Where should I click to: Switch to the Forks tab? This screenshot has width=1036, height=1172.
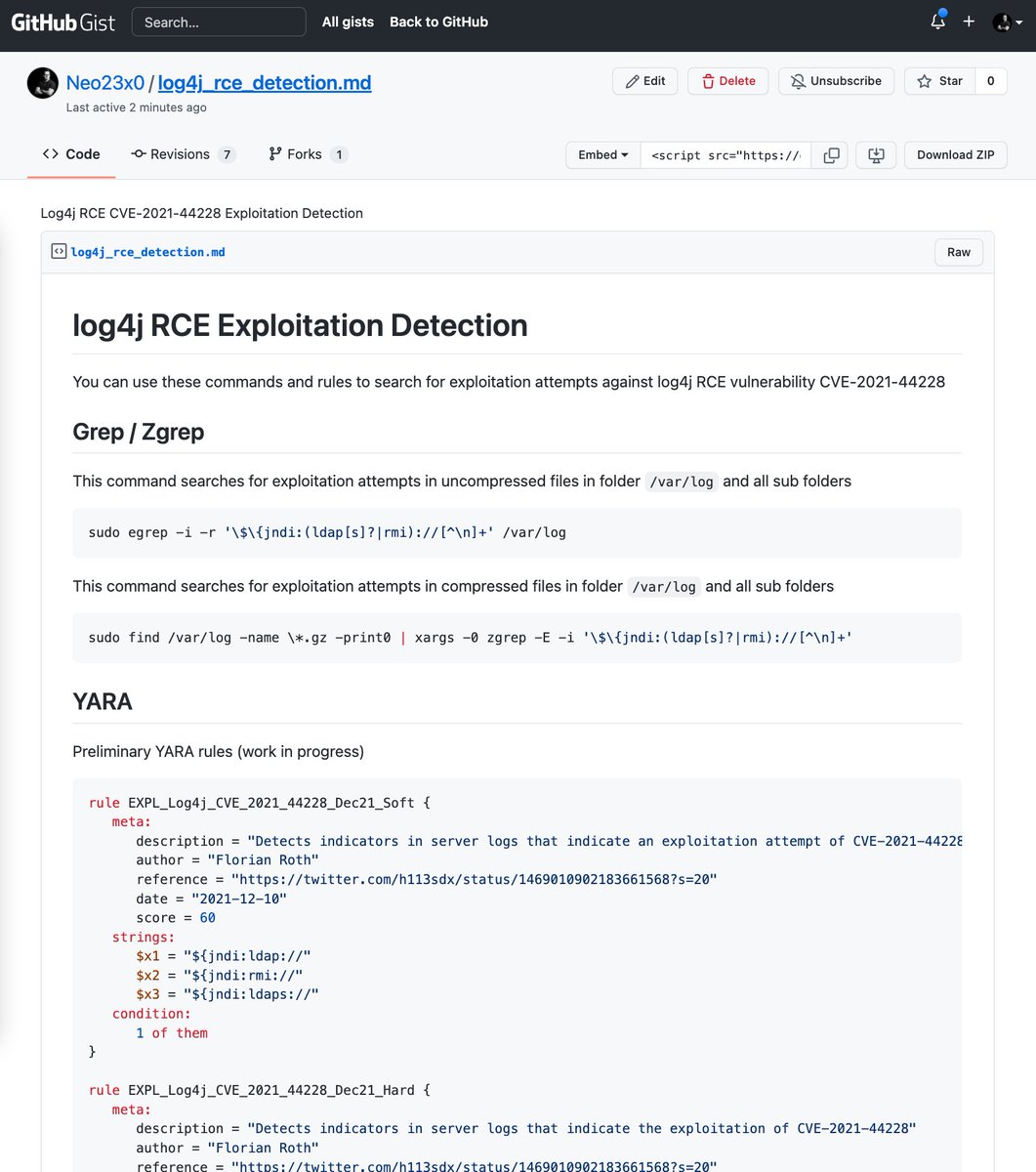(308, 154)
